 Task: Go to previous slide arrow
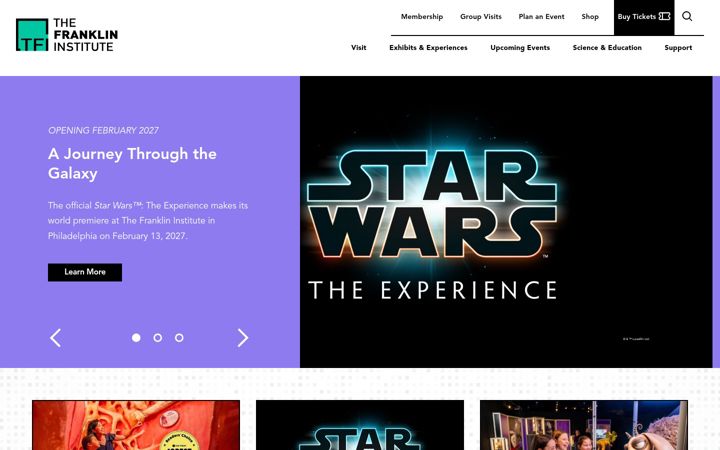pos(55,338)
